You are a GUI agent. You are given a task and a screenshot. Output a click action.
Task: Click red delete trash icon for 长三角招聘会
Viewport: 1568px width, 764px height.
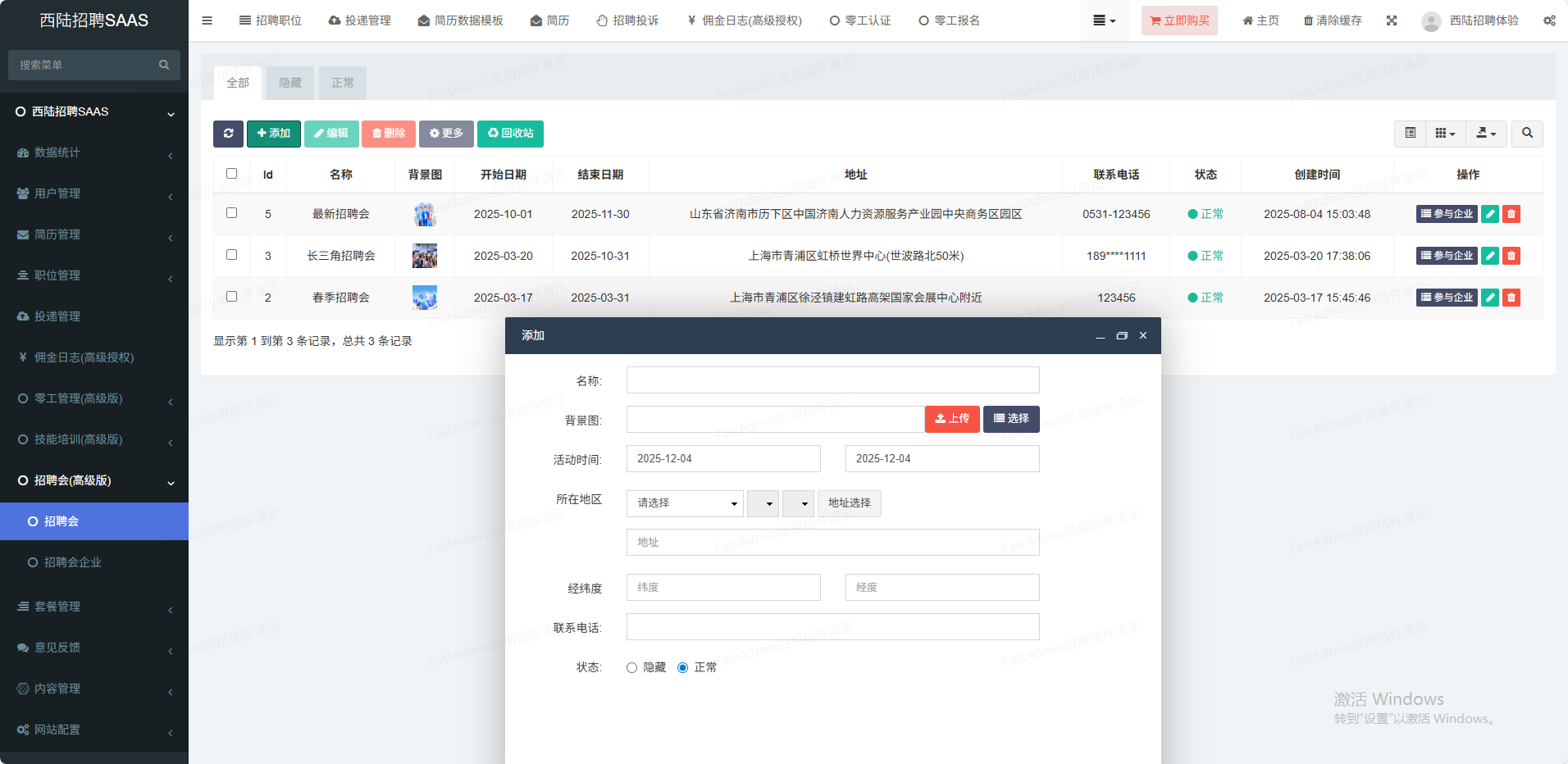[x=1511, y=256]
